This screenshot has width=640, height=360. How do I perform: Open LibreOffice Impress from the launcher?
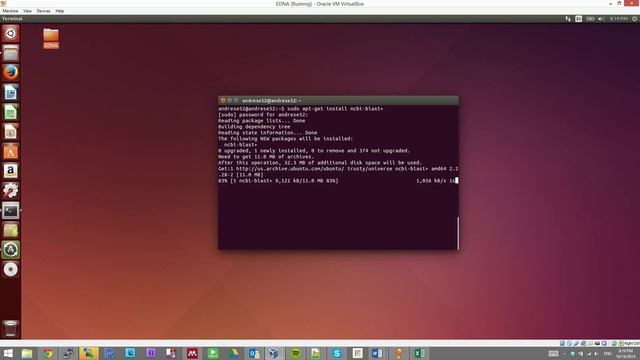[11, 132]
